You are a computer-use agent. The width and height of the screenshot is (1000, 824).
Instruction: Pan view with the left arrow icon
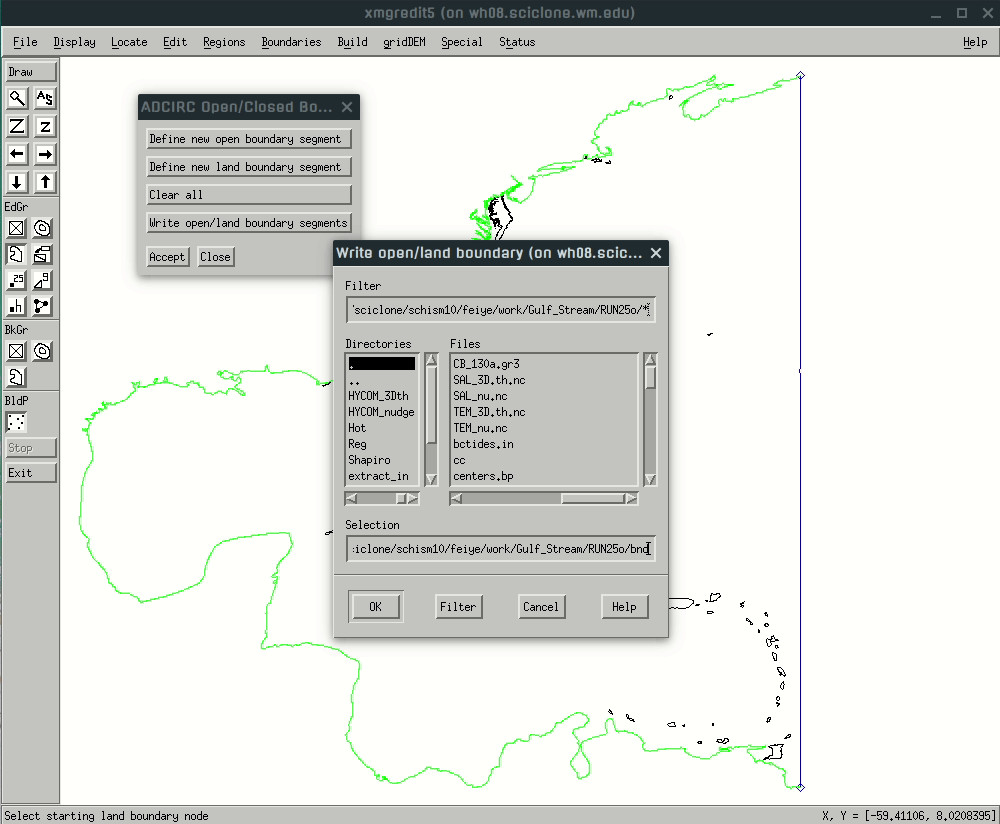pyautogui.click(x=17, y=154)
